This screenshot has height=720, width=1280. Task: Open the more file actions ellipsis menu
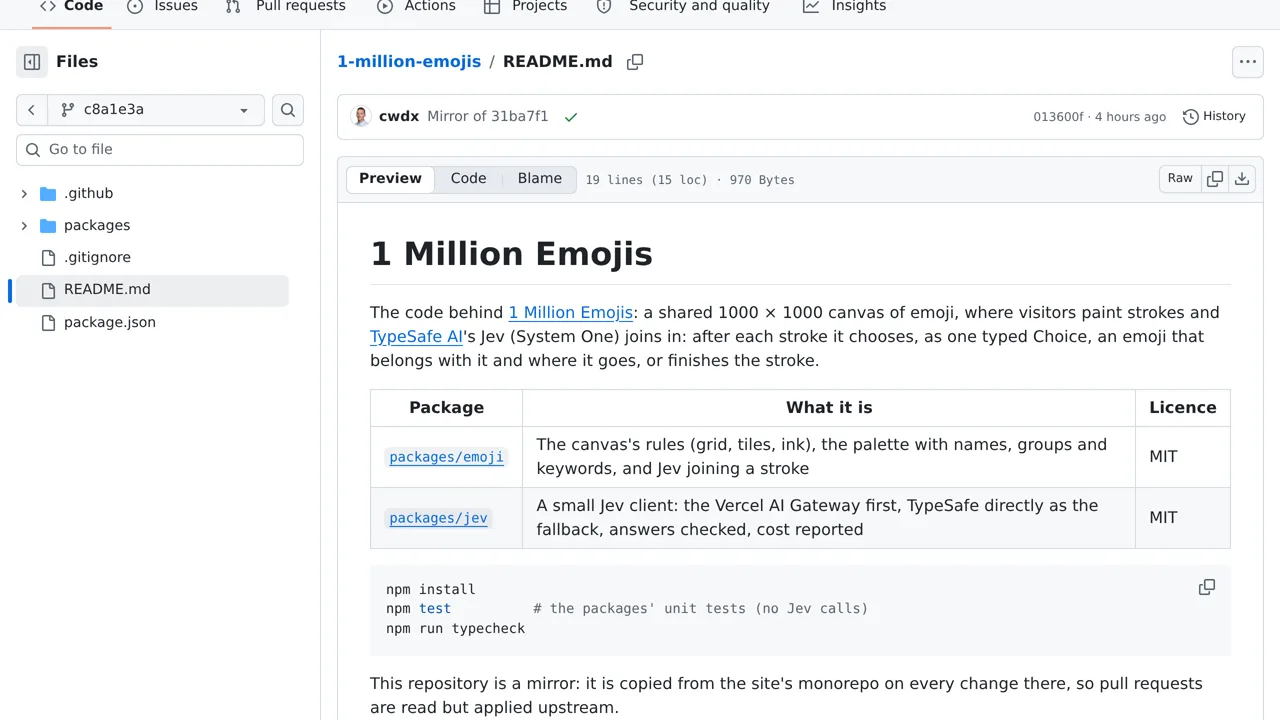[x=1248, y=62]
